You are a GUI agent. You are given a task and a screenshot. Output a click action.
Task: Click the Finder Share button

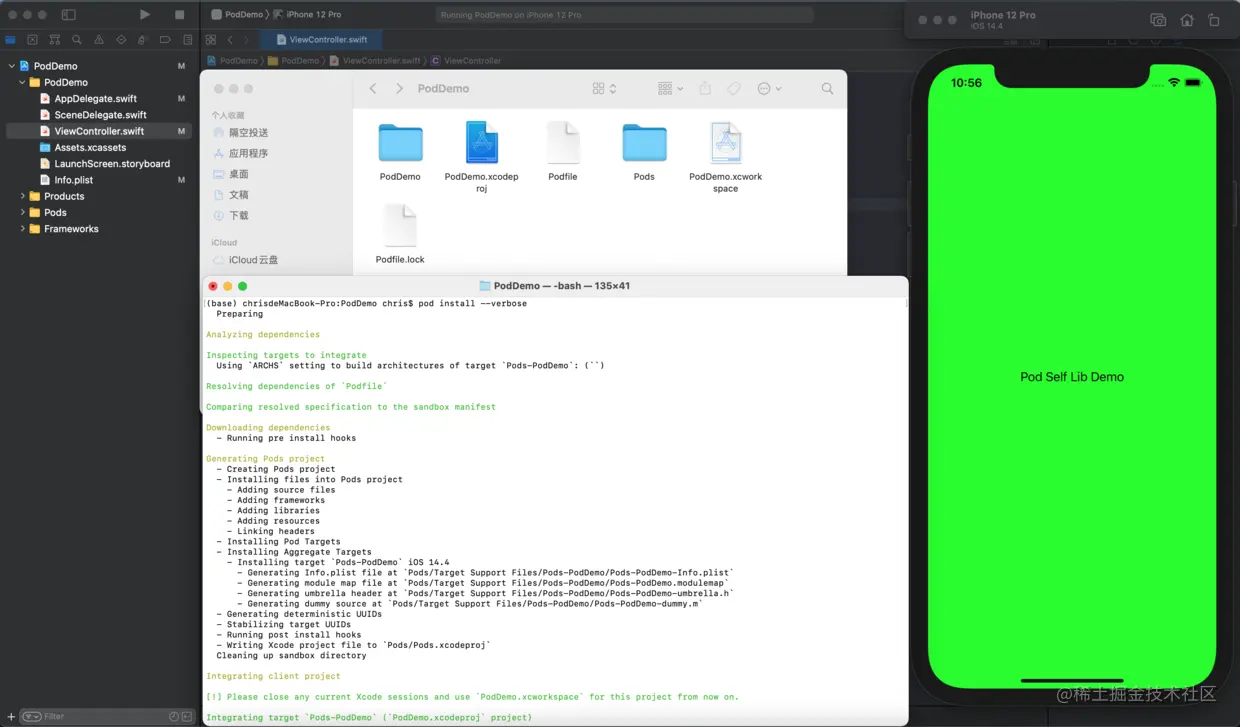(705, 89)
